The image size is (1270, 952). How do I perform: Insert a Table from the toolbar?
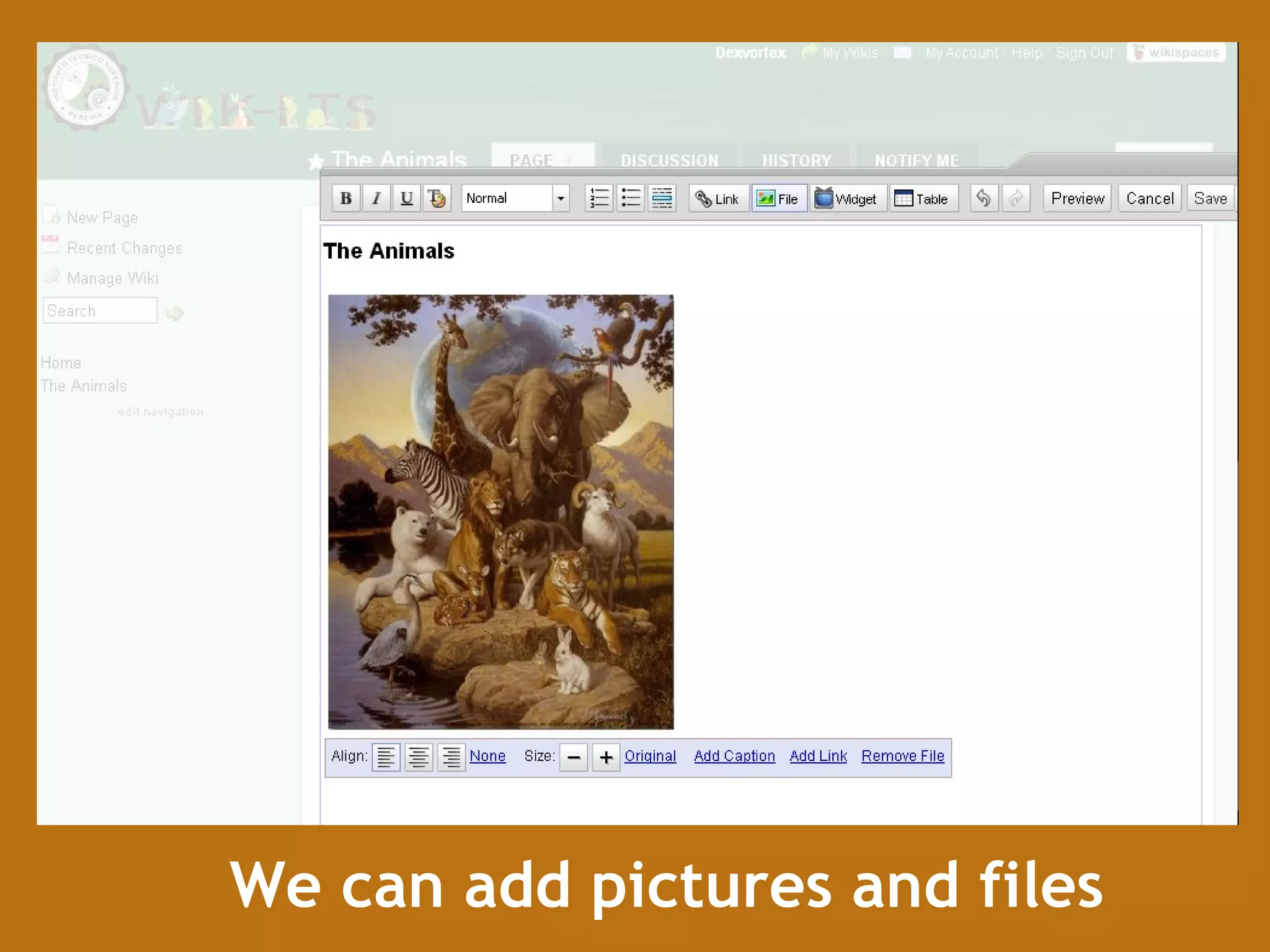pyautogui.click(x=924, y=199)
